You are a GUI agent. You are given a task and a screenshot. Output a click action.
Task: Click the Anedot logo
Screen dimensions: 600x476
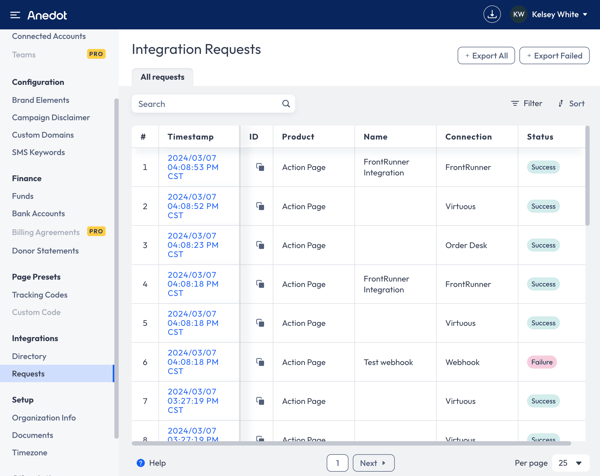(x=47, y=15)
